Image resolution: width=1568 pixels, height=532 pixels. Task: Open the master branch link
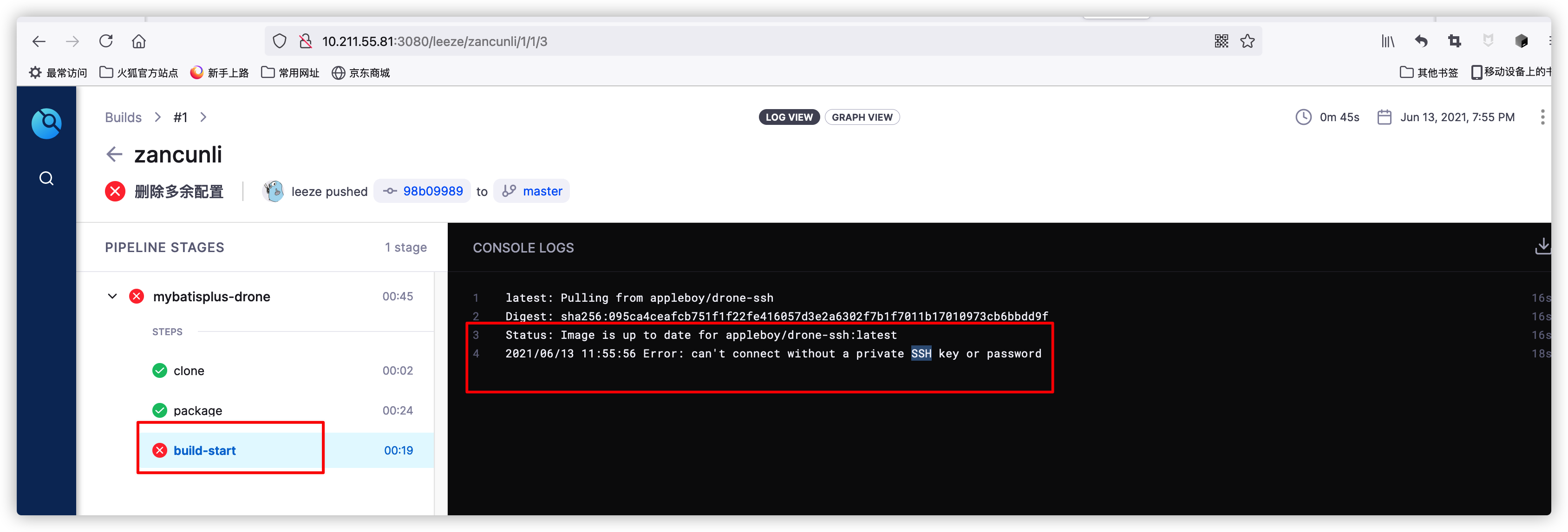tap(542, 191)
